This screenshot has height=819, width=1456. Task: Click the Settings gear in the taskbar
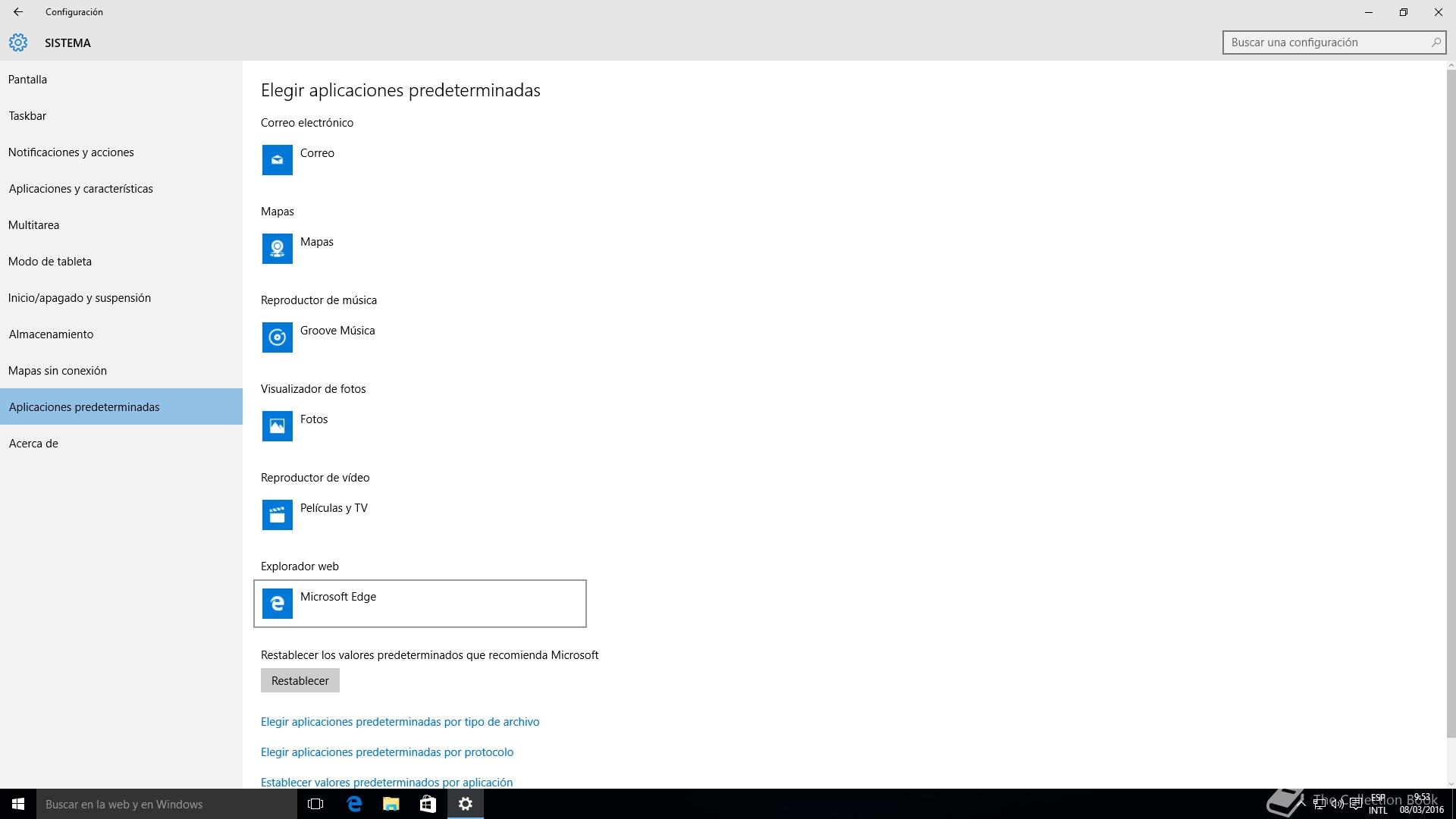pos(466,804)
